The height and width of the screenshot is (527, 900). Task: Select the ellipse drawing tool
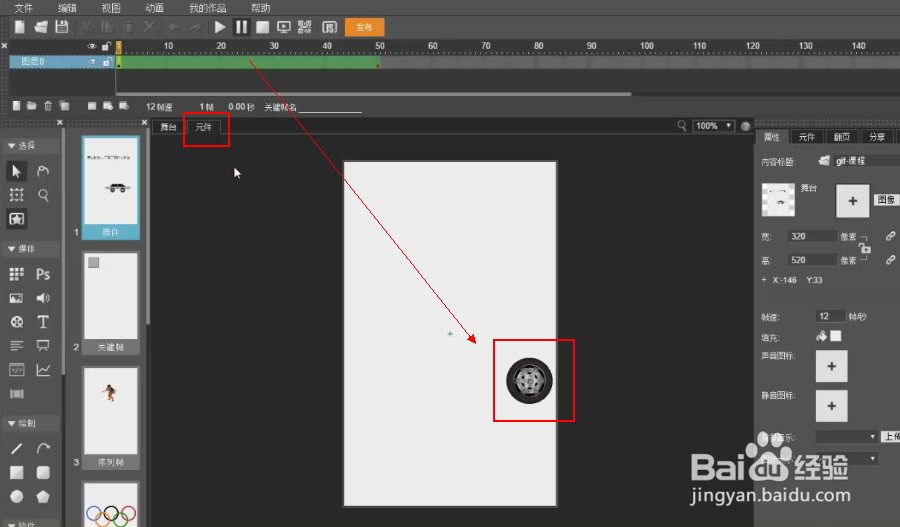pyautogui.click(x=17, y=497)
